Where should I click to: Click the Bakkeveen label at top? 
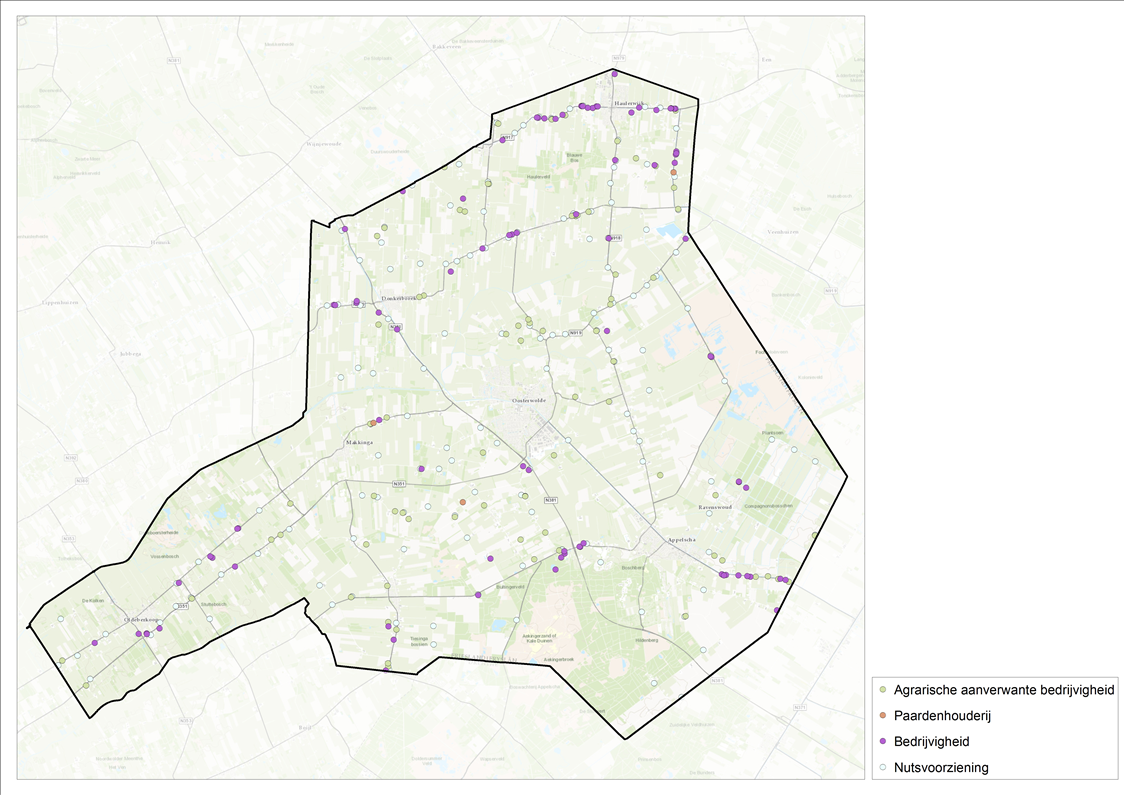point(449,46)
